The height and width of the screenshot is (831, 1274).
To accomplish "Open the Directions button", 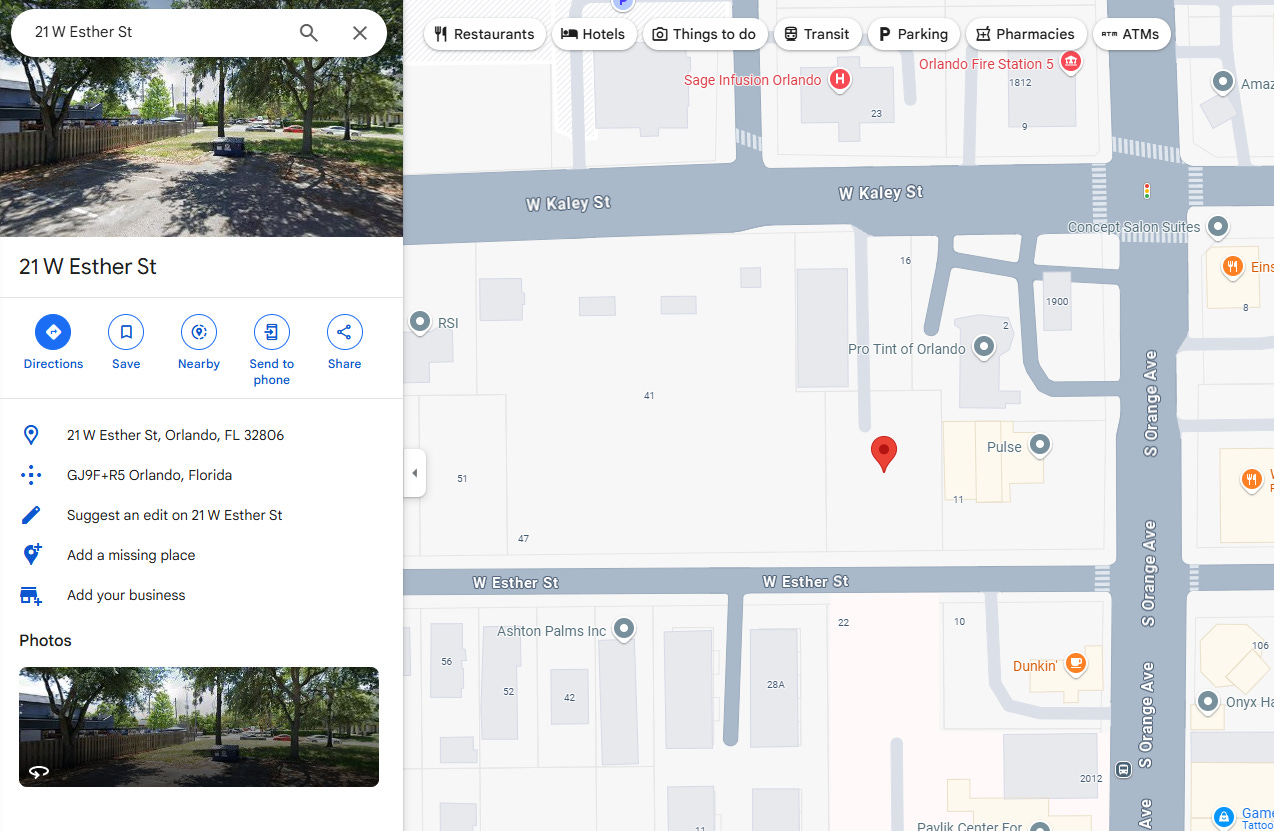I will 53,342.
